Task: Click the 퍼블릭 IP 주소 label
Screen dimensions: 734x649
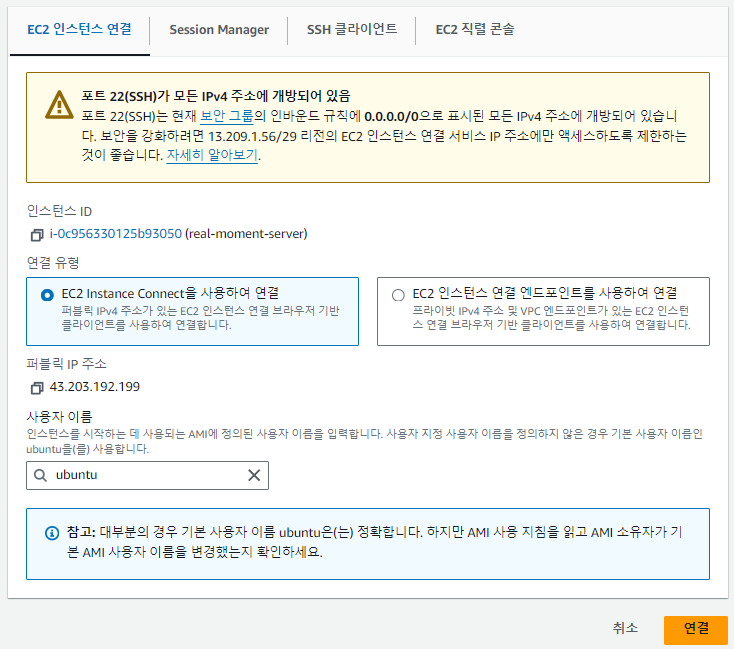Action: click(x=66, y=364)
